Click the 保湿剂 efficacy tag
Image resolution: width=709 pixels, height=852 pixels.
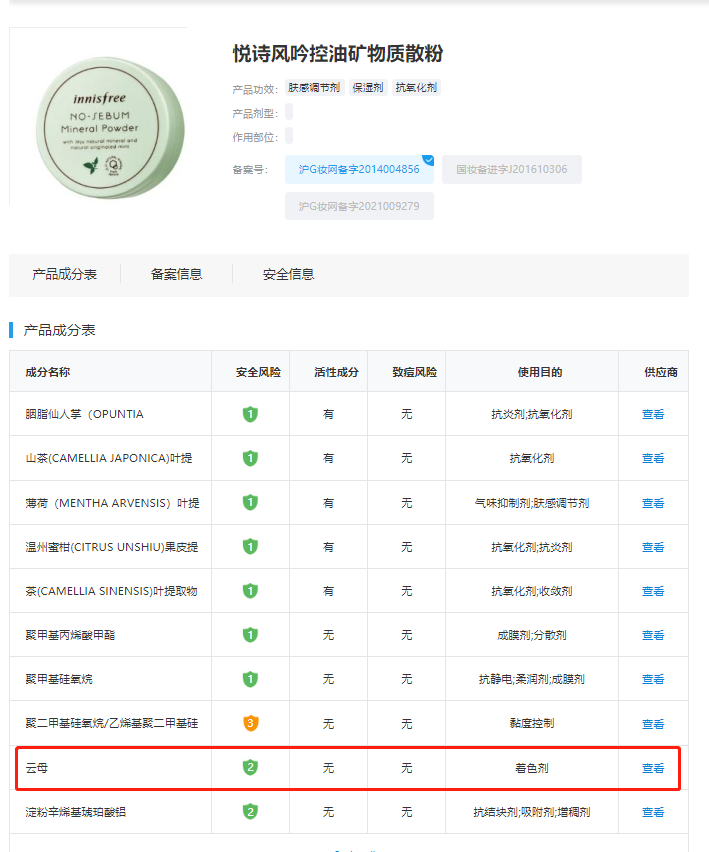click(368, 87)
